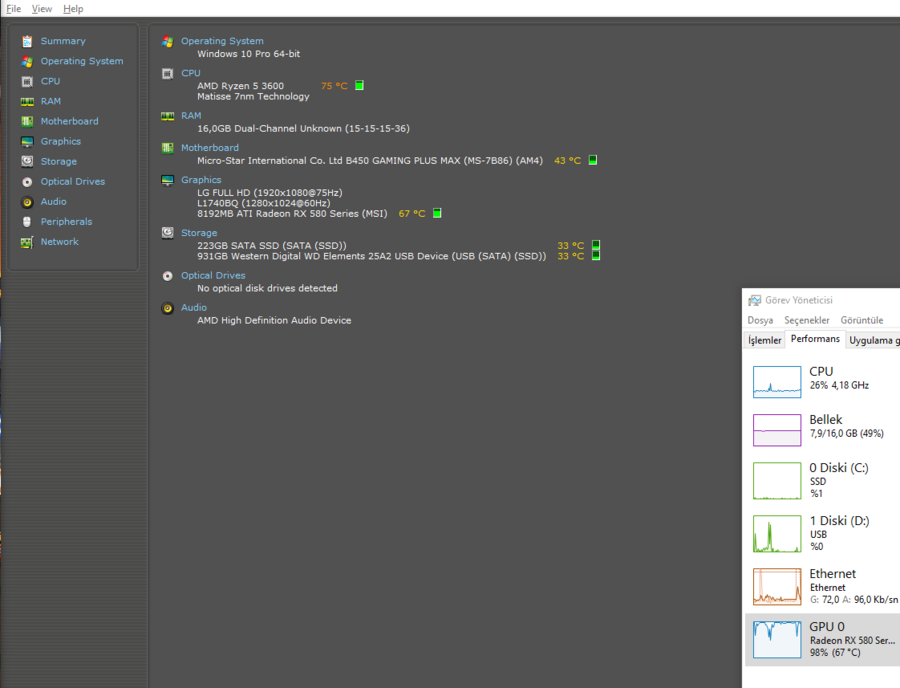This screenshot has width=900, height=688.
Task: Click the Optical Drives disc sidebar icon
Action: tap(27, 182)
